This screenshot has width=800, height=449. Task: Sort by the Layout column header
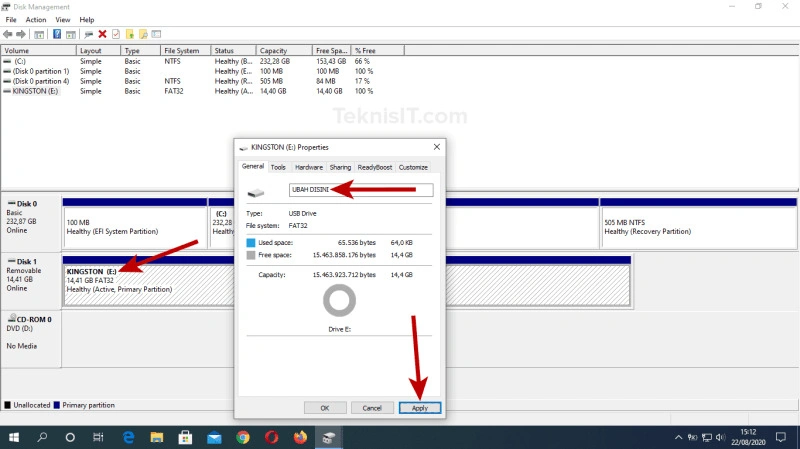coord(98,51)
